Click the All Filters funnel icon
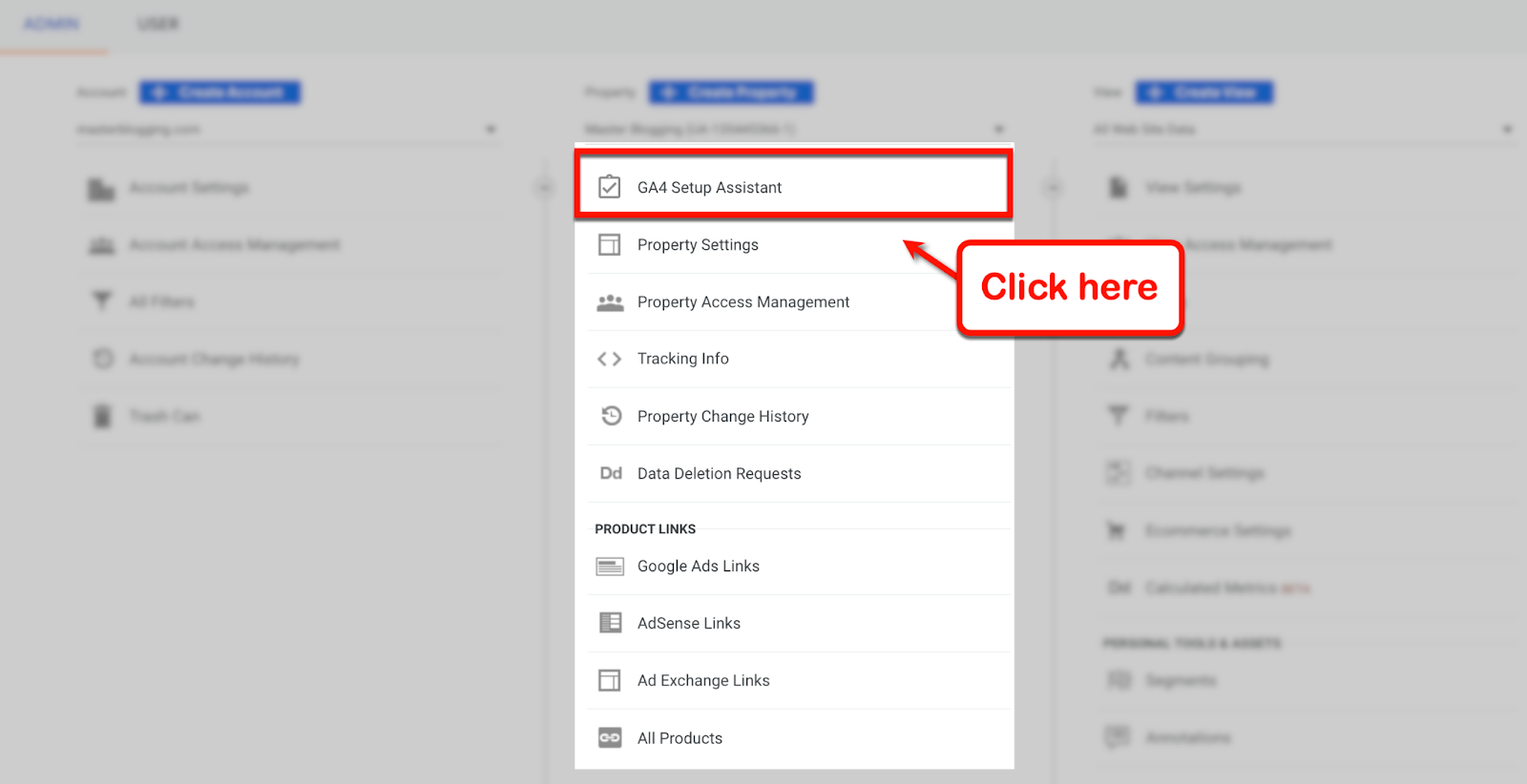This screenshot has width=1527, height=784. click(101, 301)
